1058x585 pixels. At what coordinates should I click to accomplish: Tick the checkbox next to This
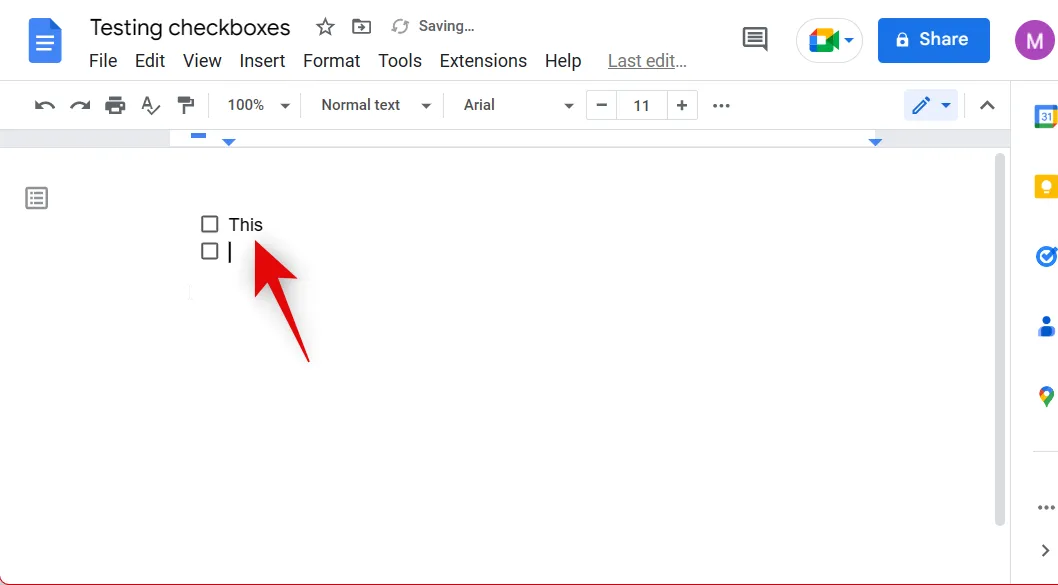[210, 224]
